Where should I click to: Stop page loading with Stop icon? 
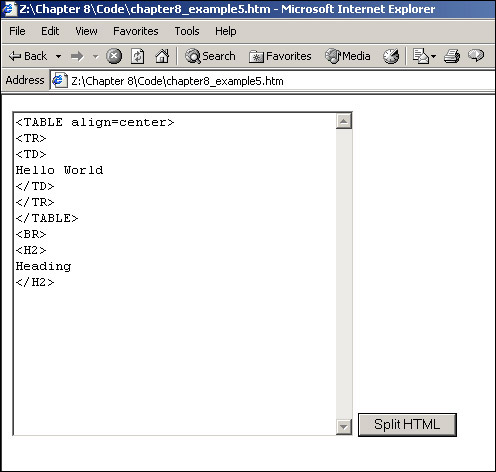114,56
